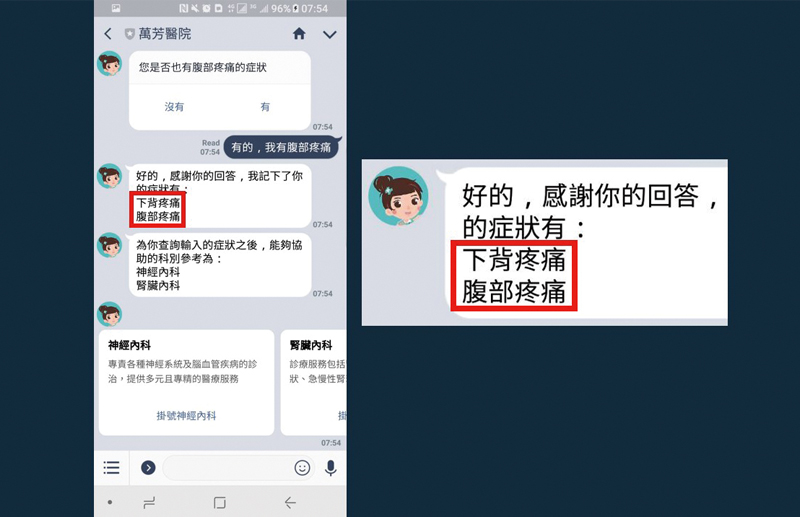Image resolution: width=800 pixels, height=517 pixels.
Task: Tap the bot avatar beside first message
Action: pyautogui.click(x=110, y=64)
